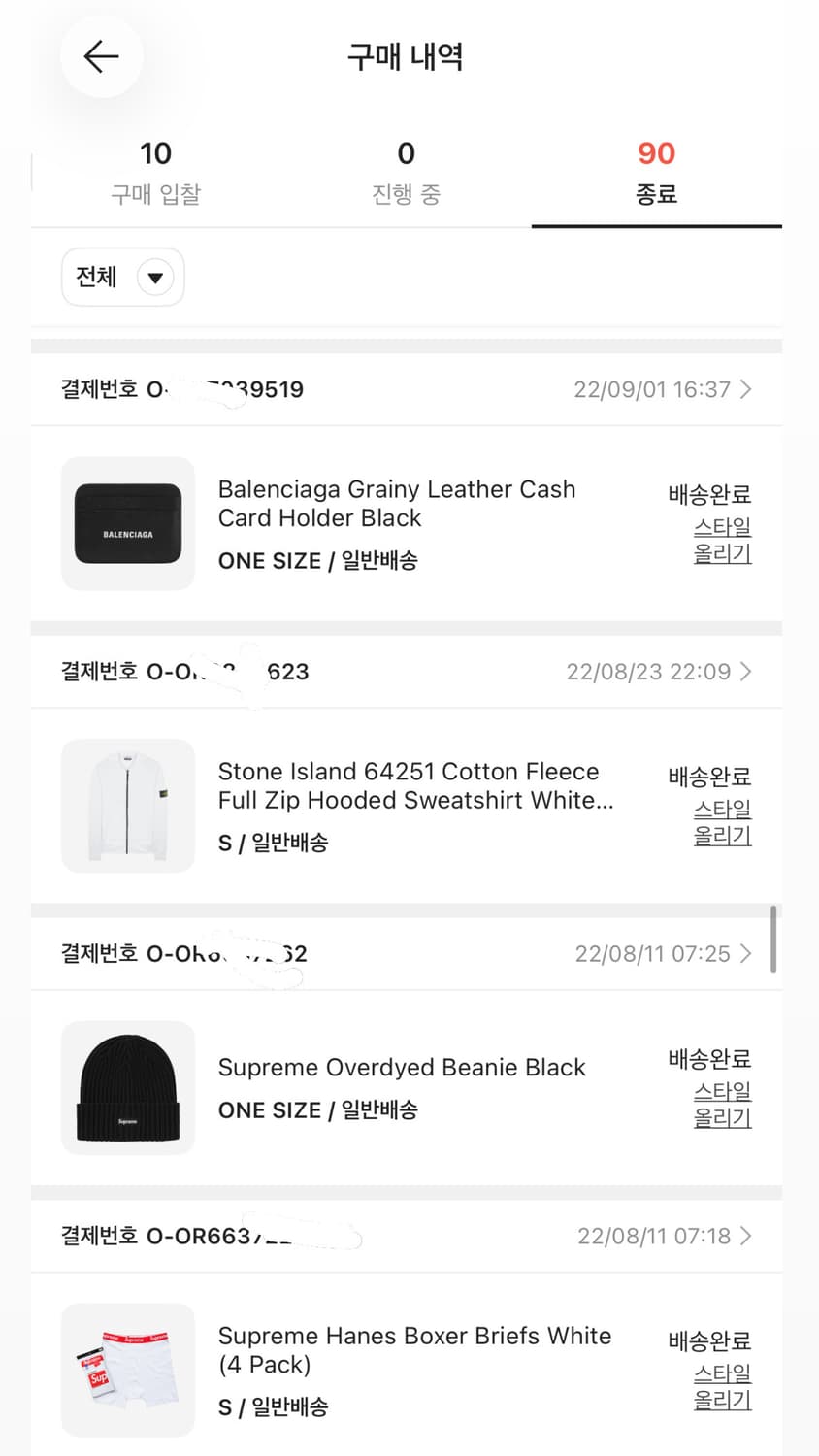The height and width of the screenshot is (1456, 819).
Task: Open order dated 22/08/11 07:18
Action: point(664,1236)
